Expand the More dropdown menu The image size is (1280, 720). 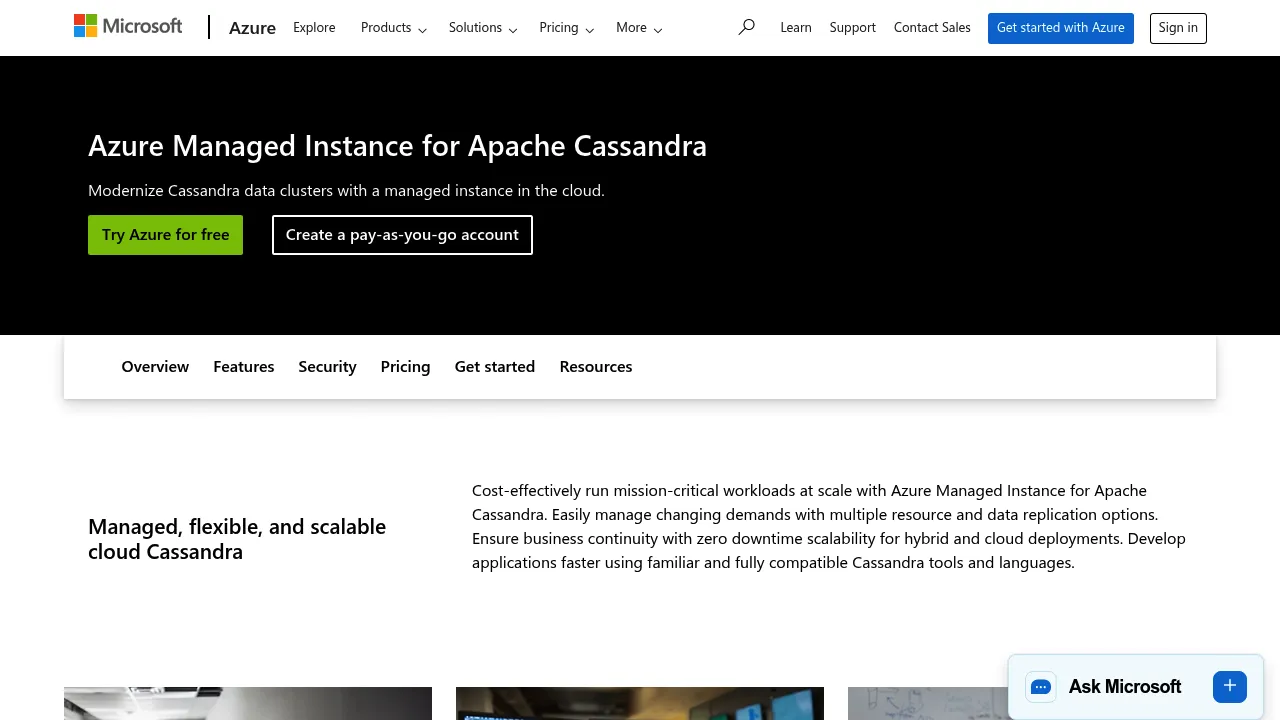click(639, 28)
